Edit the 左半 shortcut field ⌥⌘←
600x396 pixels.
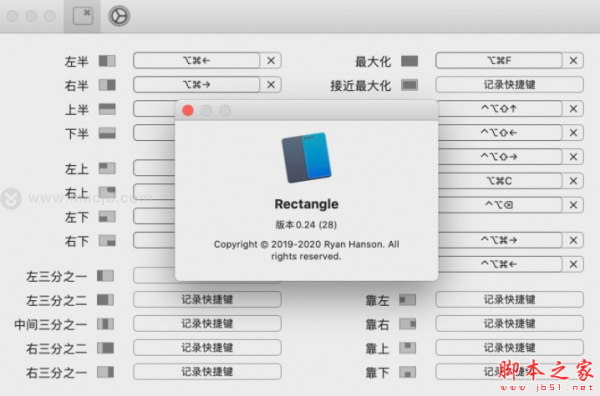click(x=196, y=60)
